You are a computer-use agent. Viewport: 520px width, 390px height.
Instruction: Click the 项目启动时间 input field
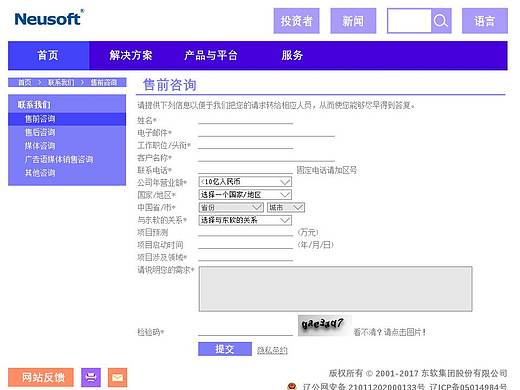point(245,244)
